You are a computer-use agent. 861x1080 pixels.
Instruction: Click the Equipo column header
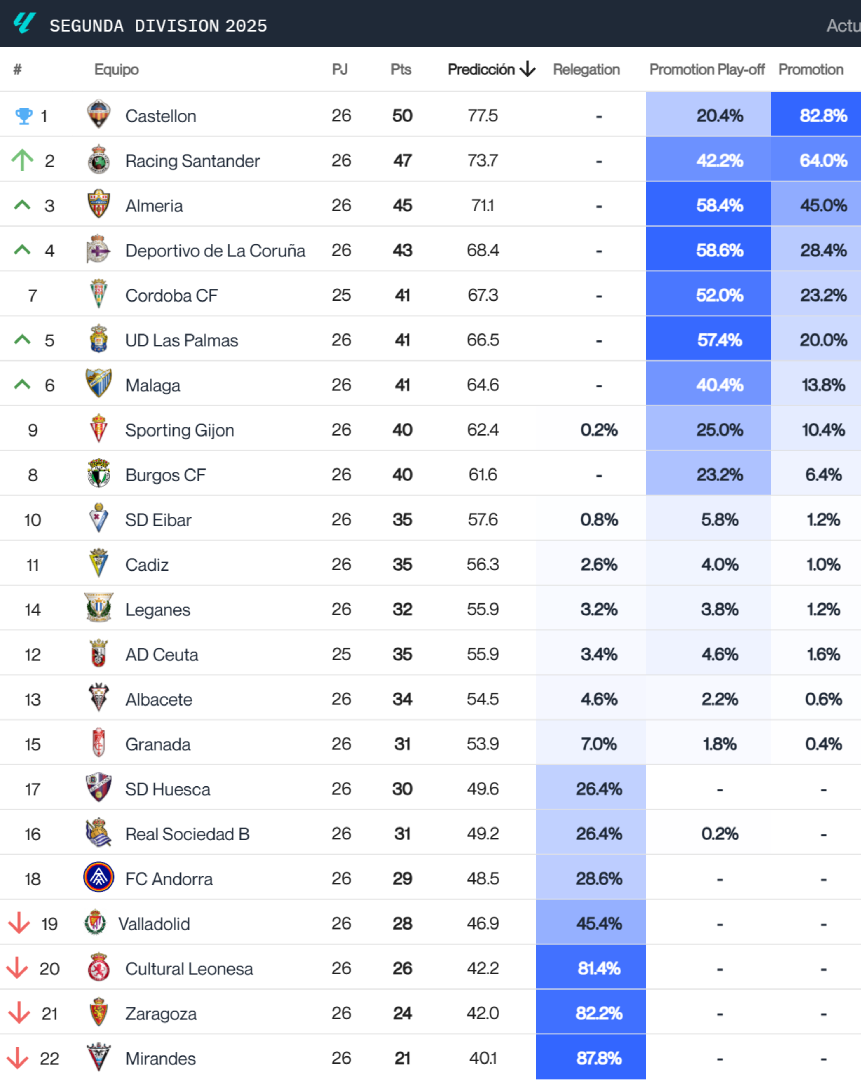click(117, 70)
